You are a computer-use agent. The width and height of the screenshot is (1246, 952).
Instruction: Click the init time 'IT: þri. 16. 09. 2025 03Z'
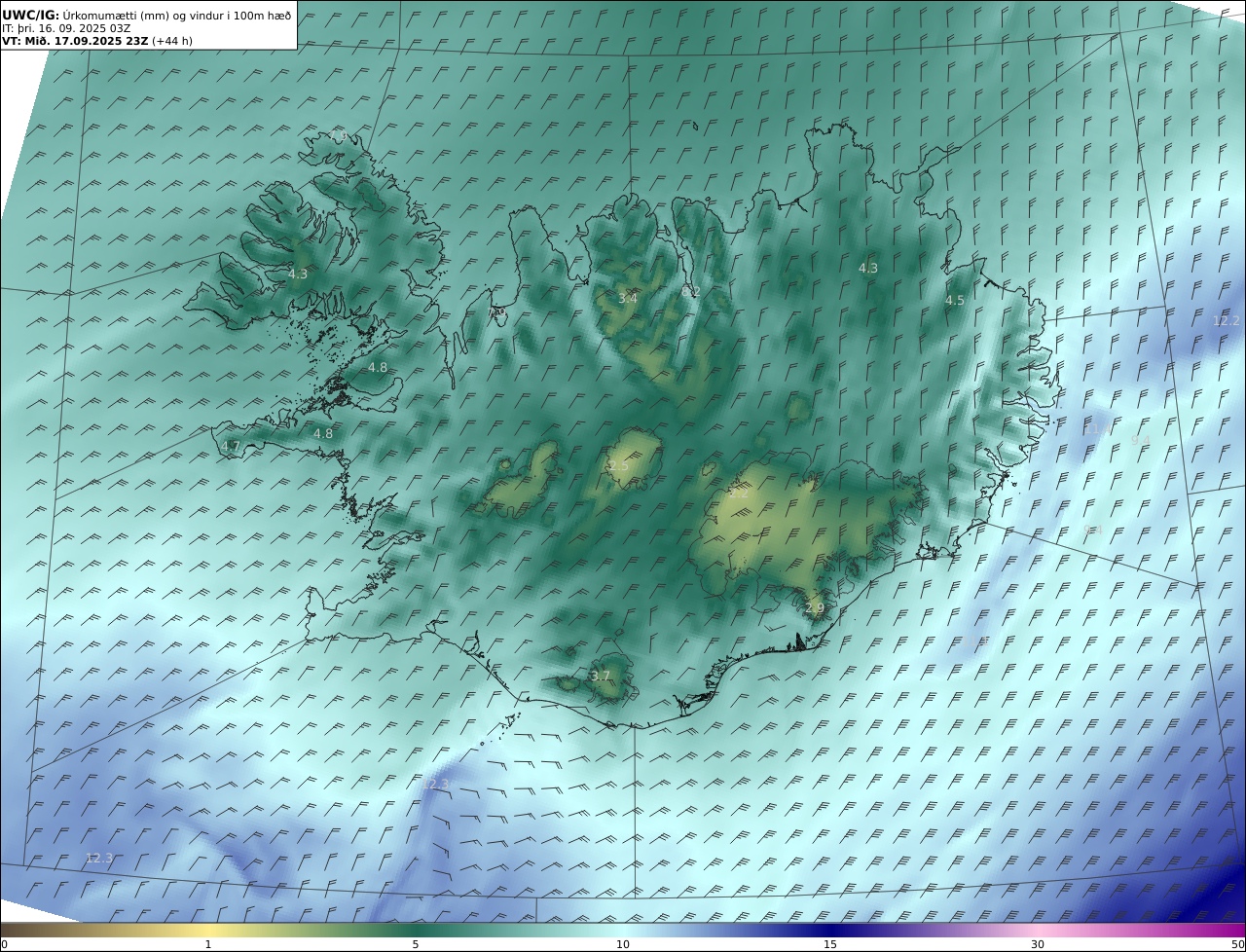[x=66, y=28]
